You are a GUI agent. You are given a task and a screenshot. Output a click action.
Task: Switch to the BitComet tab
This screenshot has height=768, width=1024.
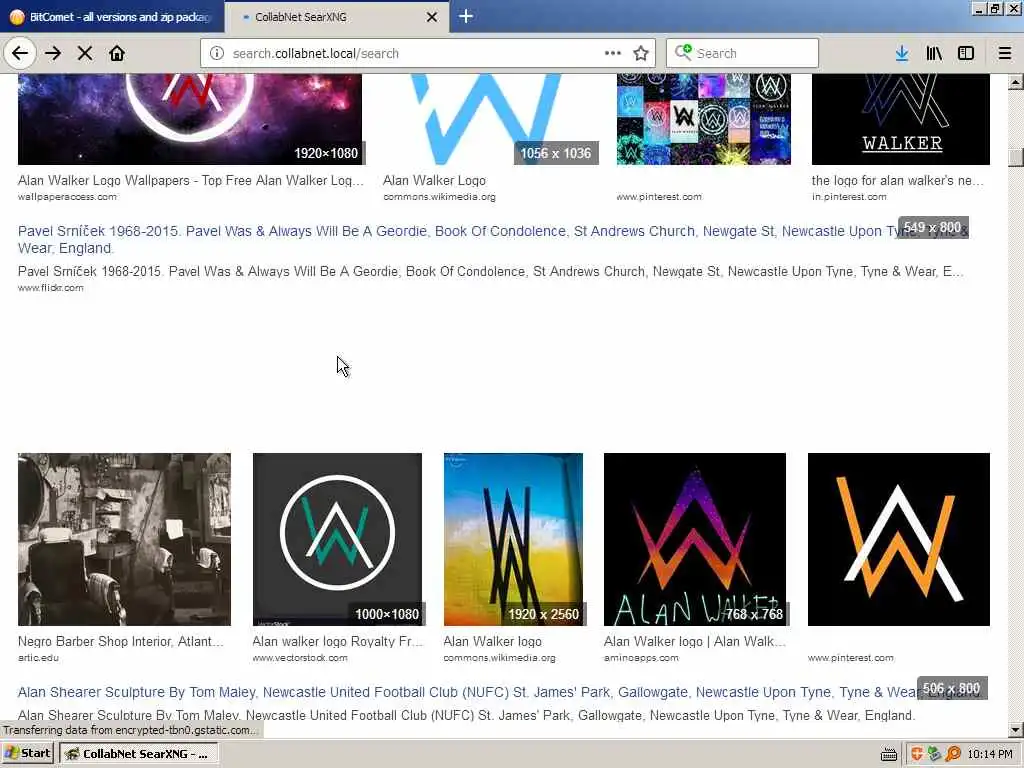pos(112,17)
